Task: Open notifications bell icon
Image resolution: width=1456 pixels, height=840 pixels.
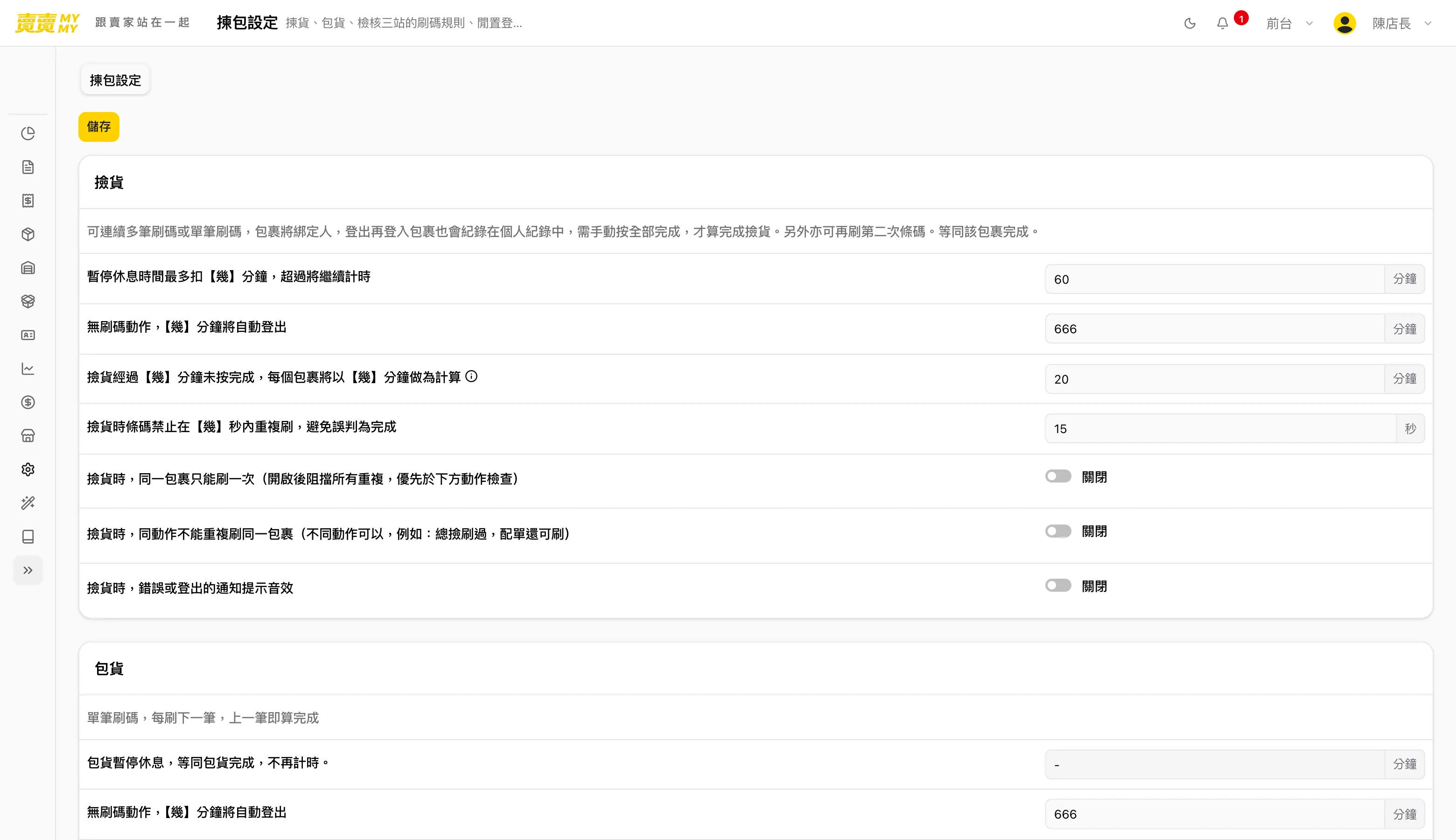Action: [x=1222, y=23]
